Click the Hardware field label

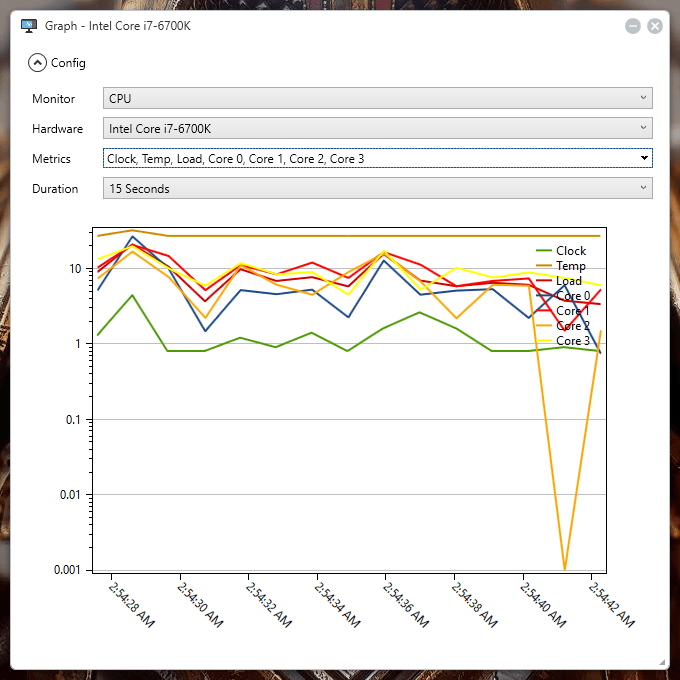click(57, 129)
